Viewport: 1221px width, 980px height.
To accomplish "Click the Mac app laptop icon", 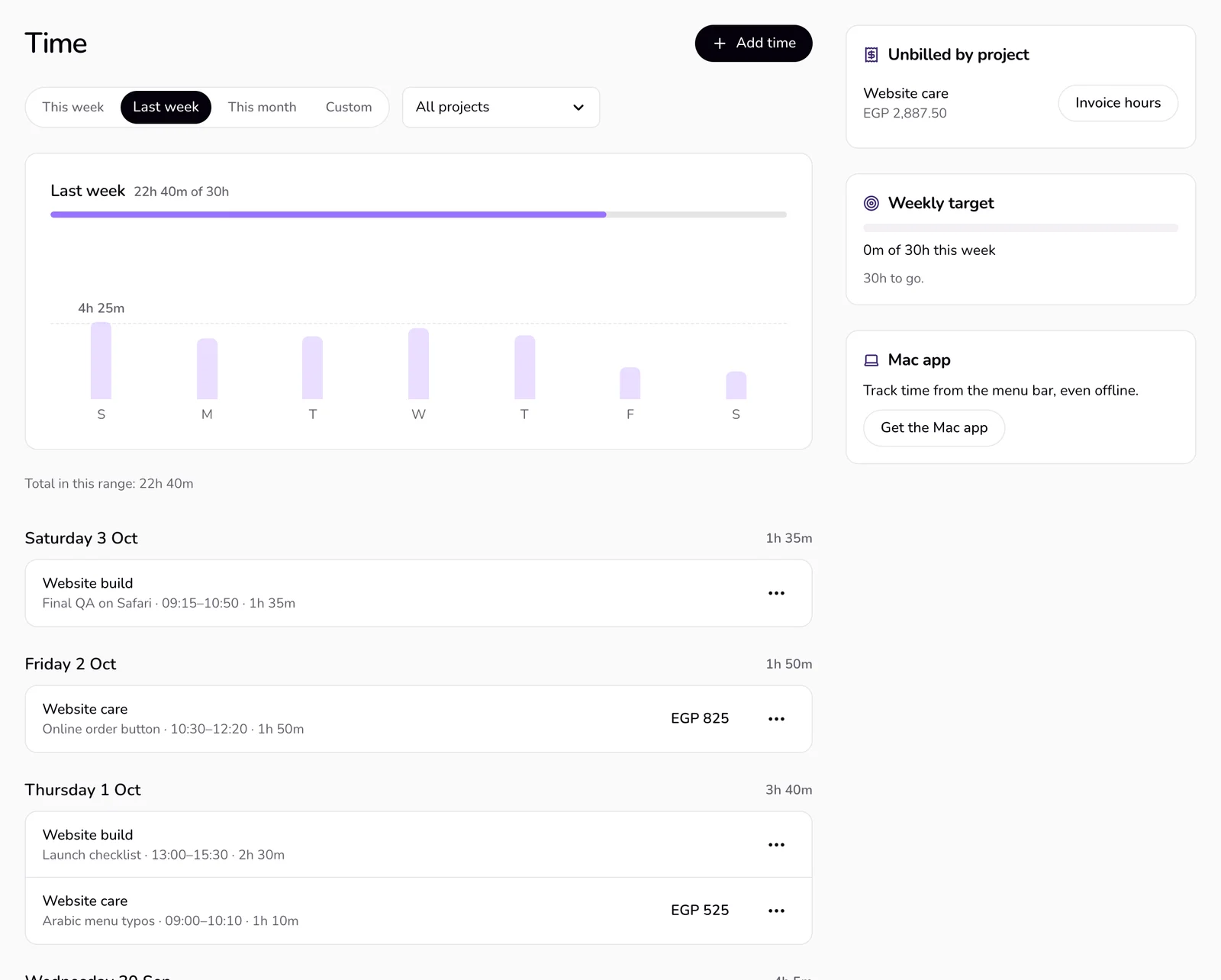I will click(871, 360).
